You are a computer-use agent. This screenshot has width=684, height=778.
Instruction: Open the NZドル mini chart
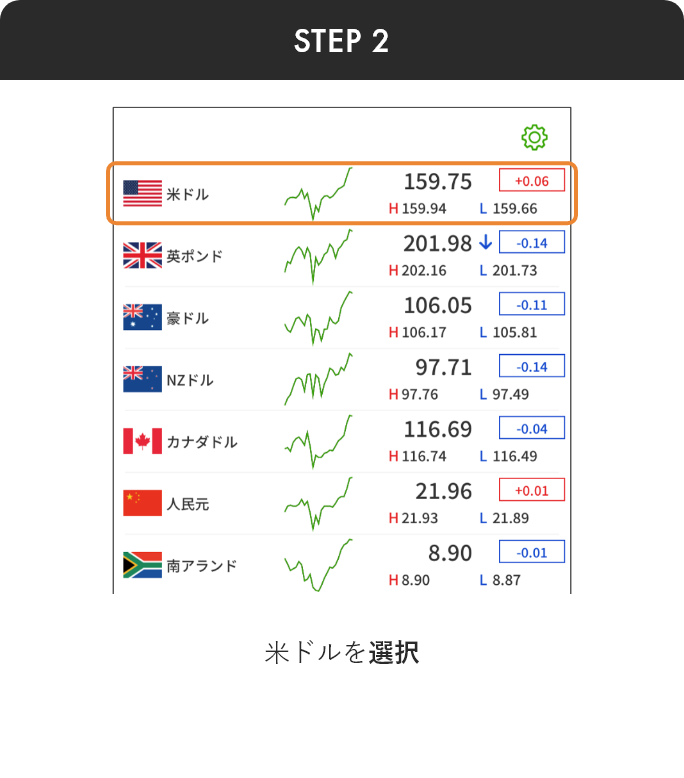pos(318,379)
